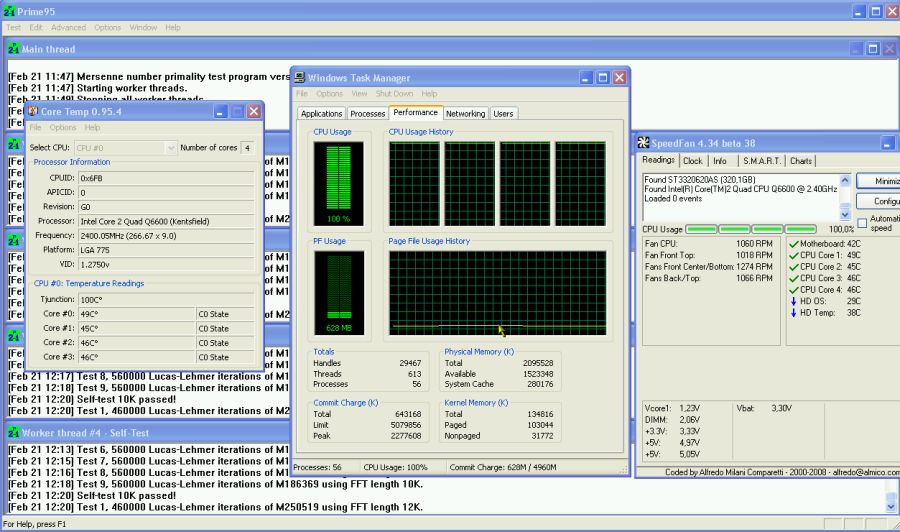The width and height of the screenshot is (900, 532).
Task: Open the Help menu in Prime95
Action: pos(173,27)
